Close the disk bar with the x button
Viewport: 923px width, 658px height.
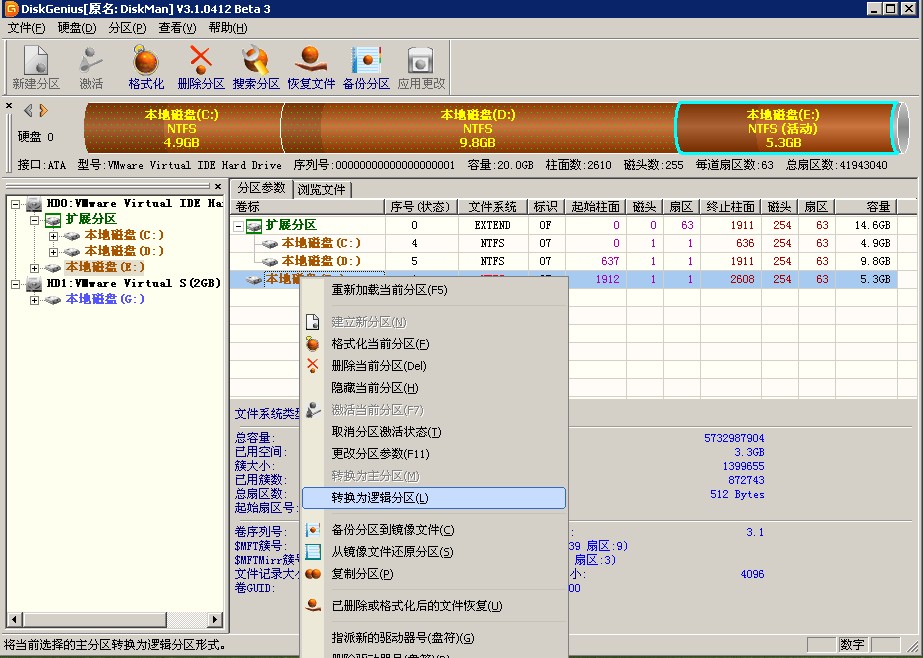[9, 106]
